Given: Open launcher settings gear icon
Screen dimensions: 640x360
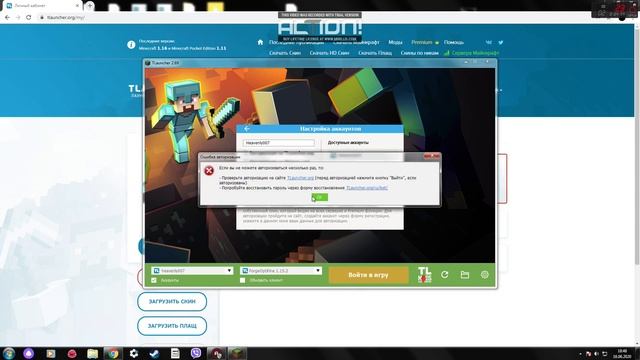Looking at the screenshot, I should [x=484, y=275].
